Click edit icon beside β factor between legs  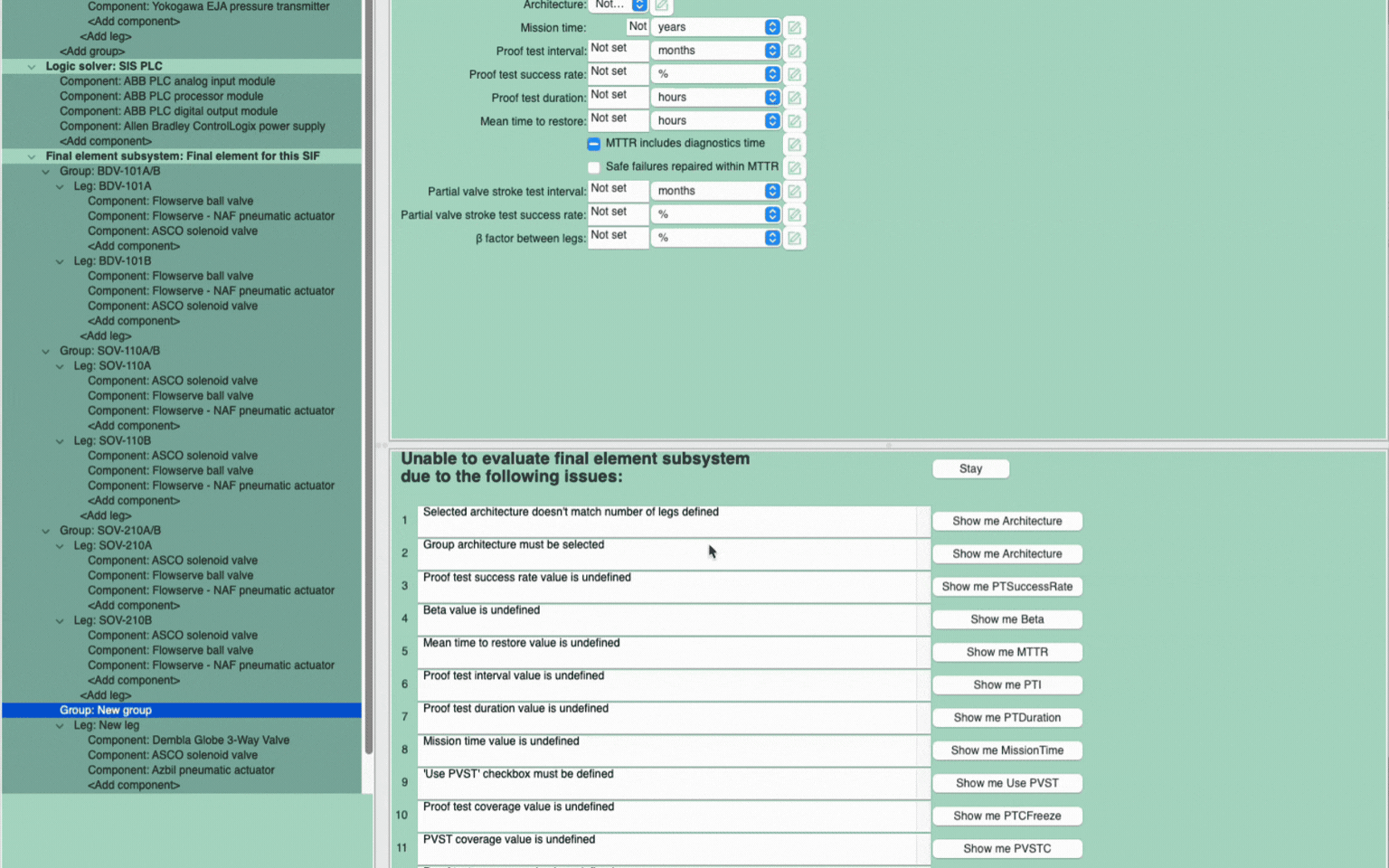[794, 239]
